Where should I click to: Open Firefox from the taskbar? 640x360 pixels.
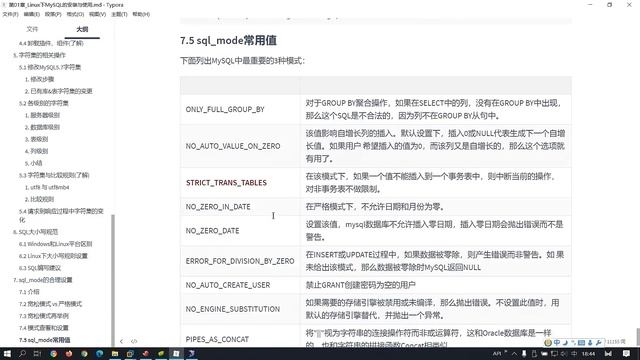click(x=69, y=353)
